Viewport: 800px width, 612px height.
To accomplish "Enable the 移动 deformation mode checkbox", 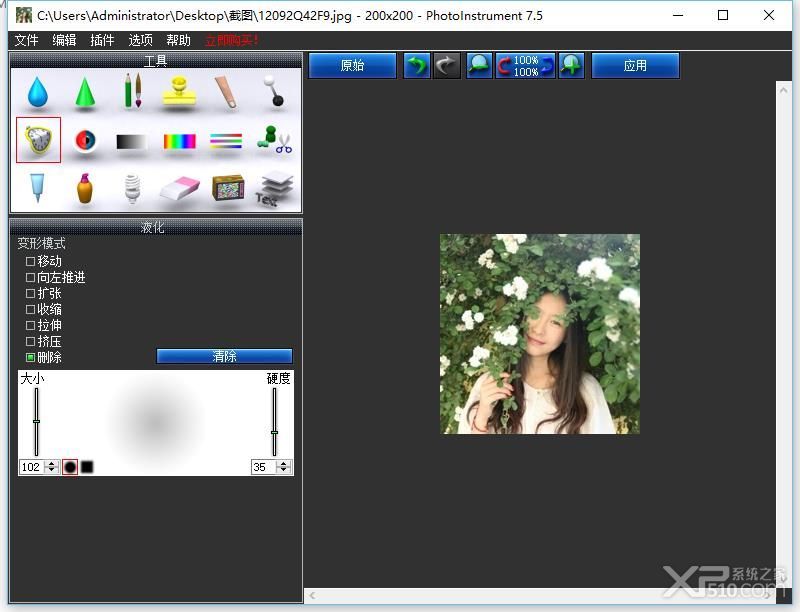I will [31, 261].
